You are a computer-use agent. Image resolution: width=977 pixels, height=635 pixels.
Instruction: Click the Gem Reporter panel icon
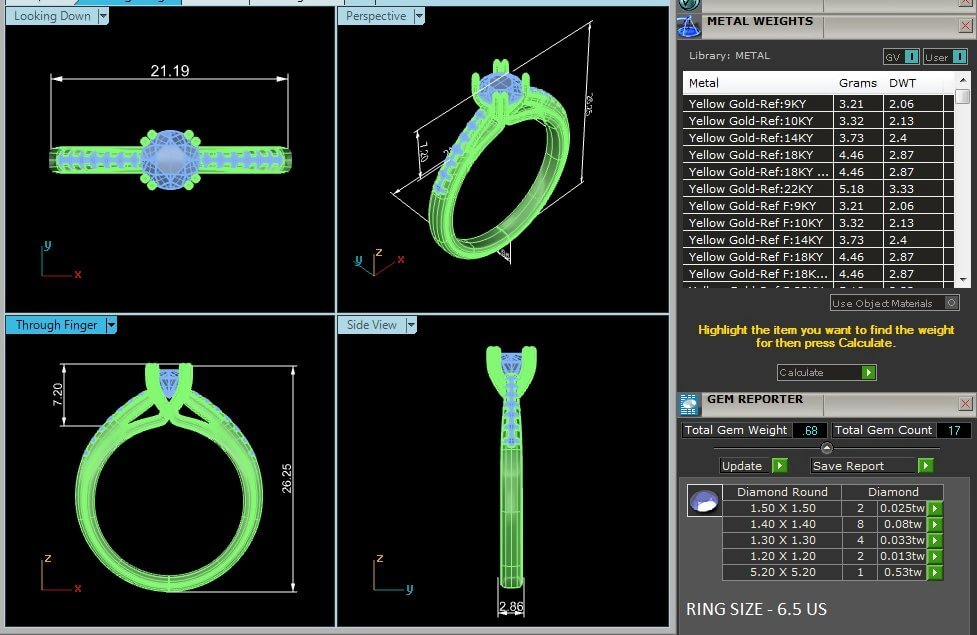(689, 404)
